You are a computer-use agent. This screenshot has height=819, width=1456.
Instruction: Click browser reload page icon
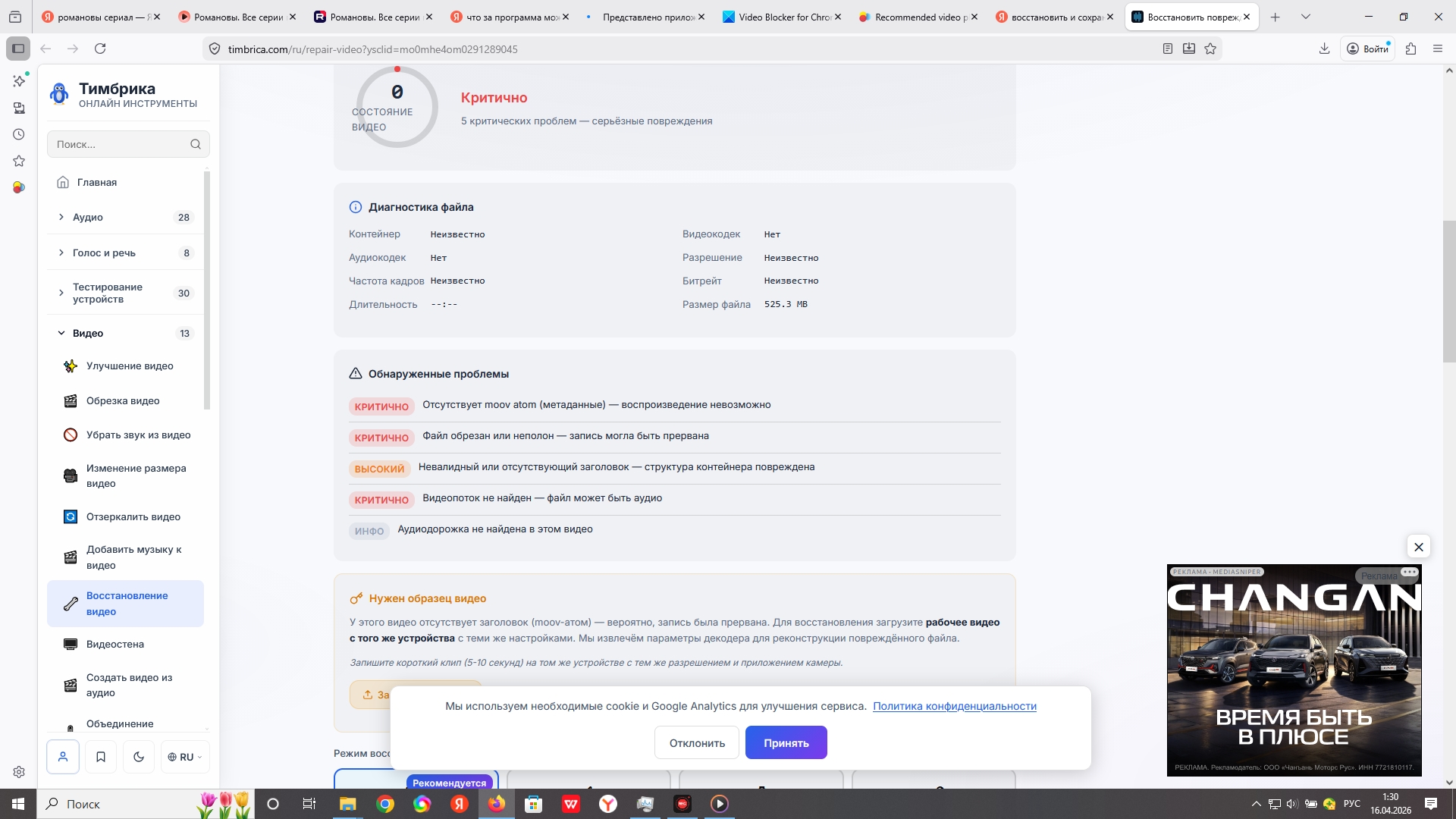coord(100,49)
